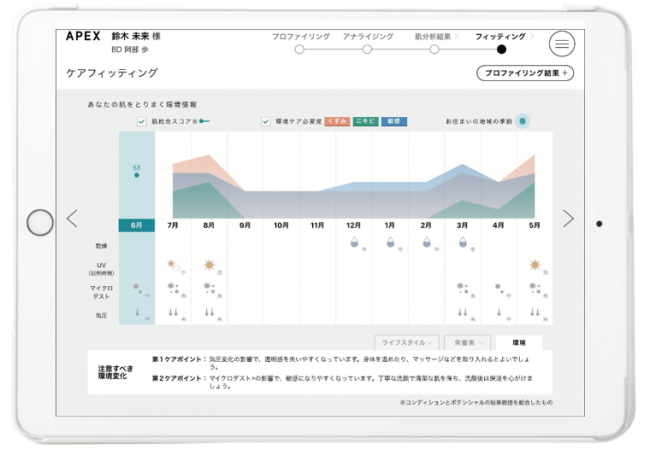Click the customer name 鈴木 未来 様
The height and width of the screenshot is (455, 650).
pos(136,36)
